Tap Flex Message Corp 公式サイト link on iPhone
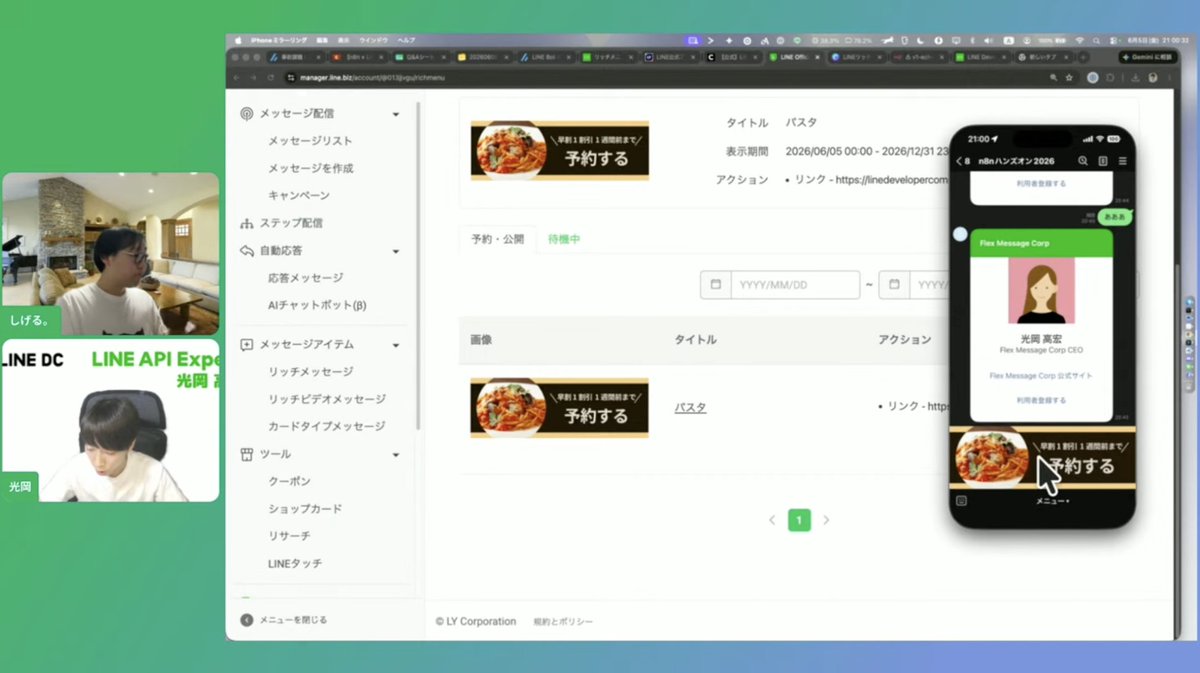 pyautogui.click(x=1041, y=376)
